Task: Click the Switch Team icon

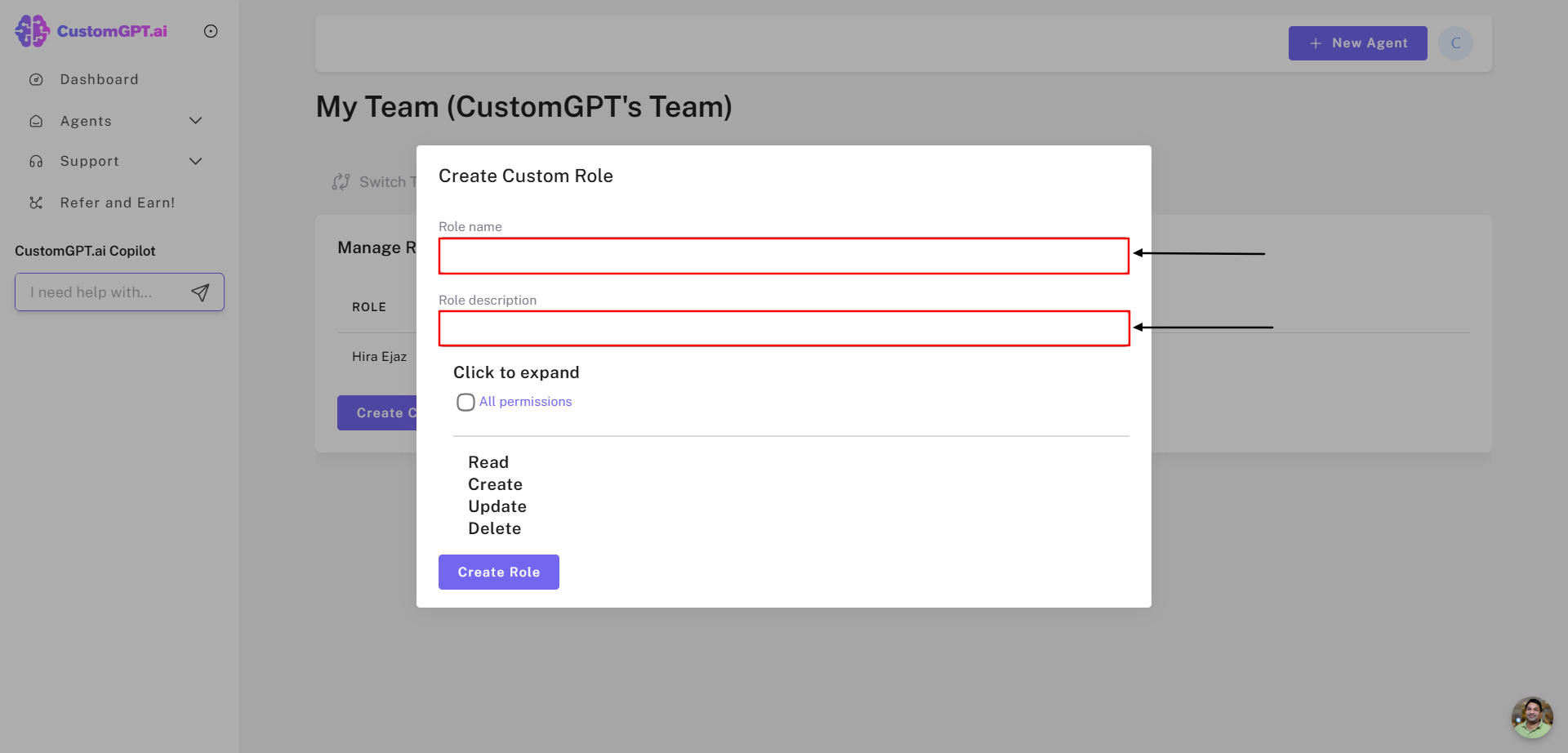Action: point(341,182)
